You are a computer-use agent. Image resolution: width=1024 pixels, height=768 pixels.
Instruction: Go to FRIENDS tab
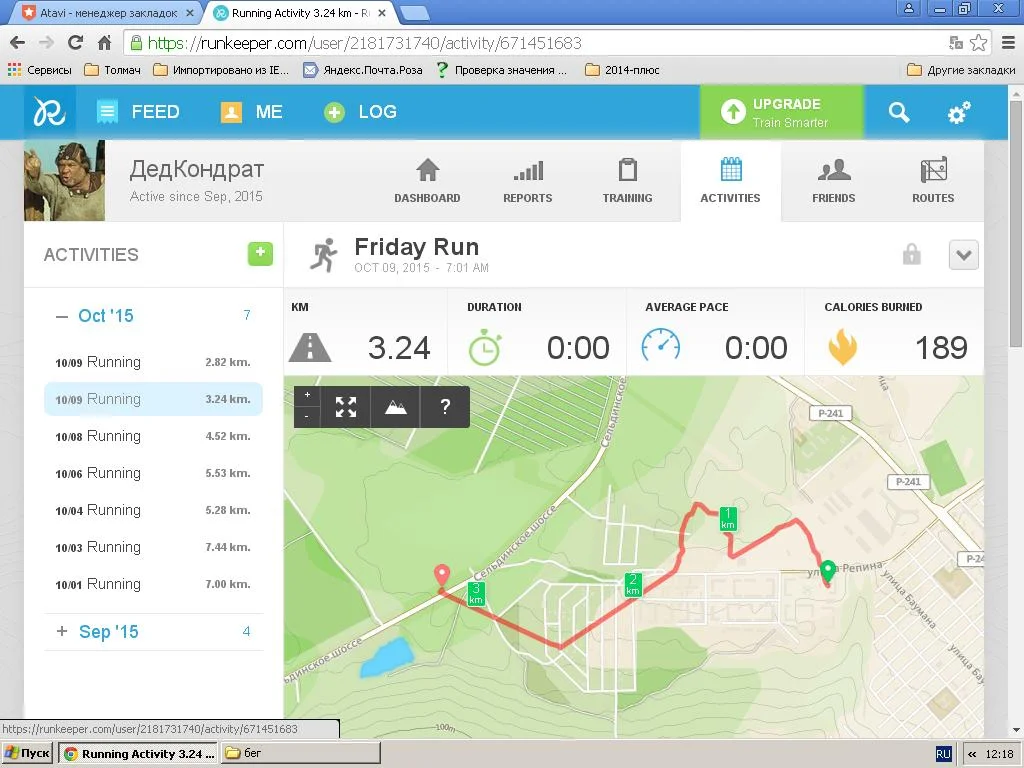pos(833,181)
